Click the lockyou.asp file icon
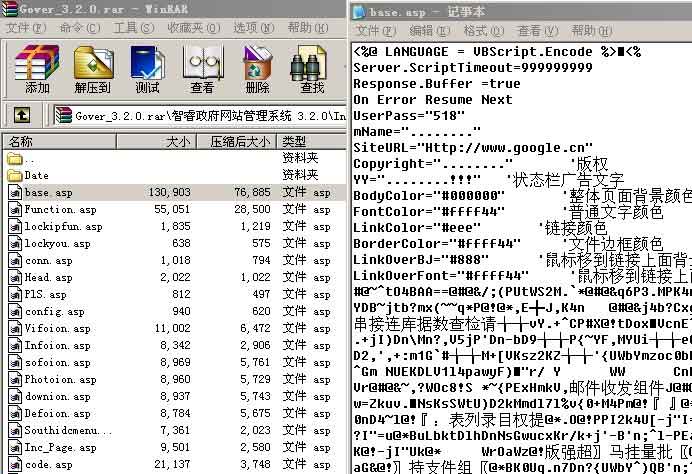 point(15,243)
